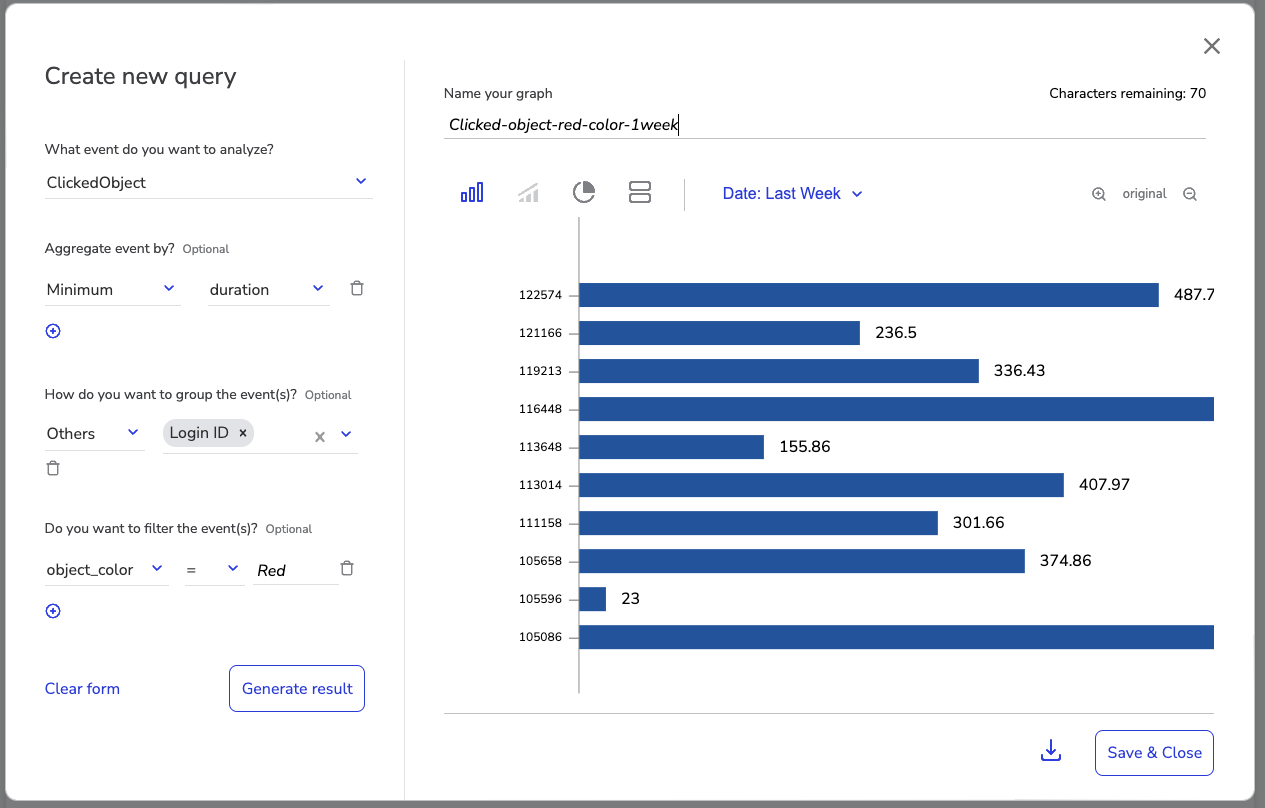Click the Characters remaining: 70 text
Screen dimensions: 1265x808
[1127, 93]
